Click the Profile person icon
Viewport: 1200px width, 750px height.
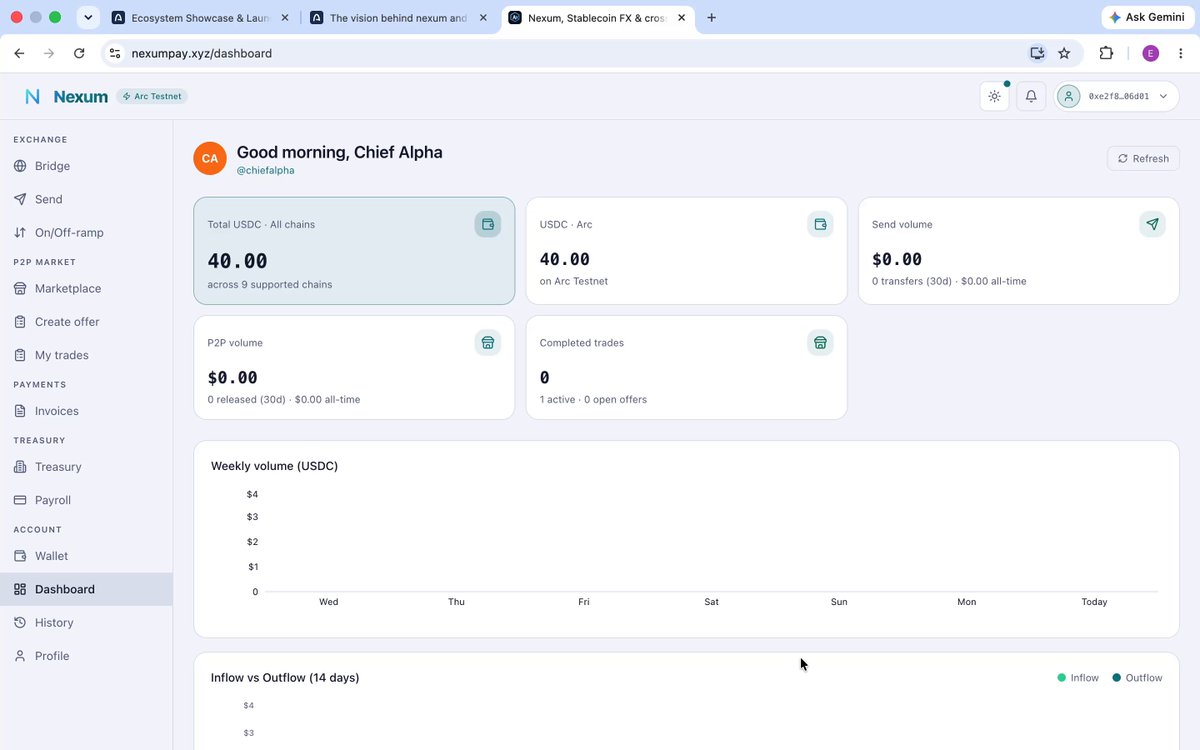click(x=20, y=656)
